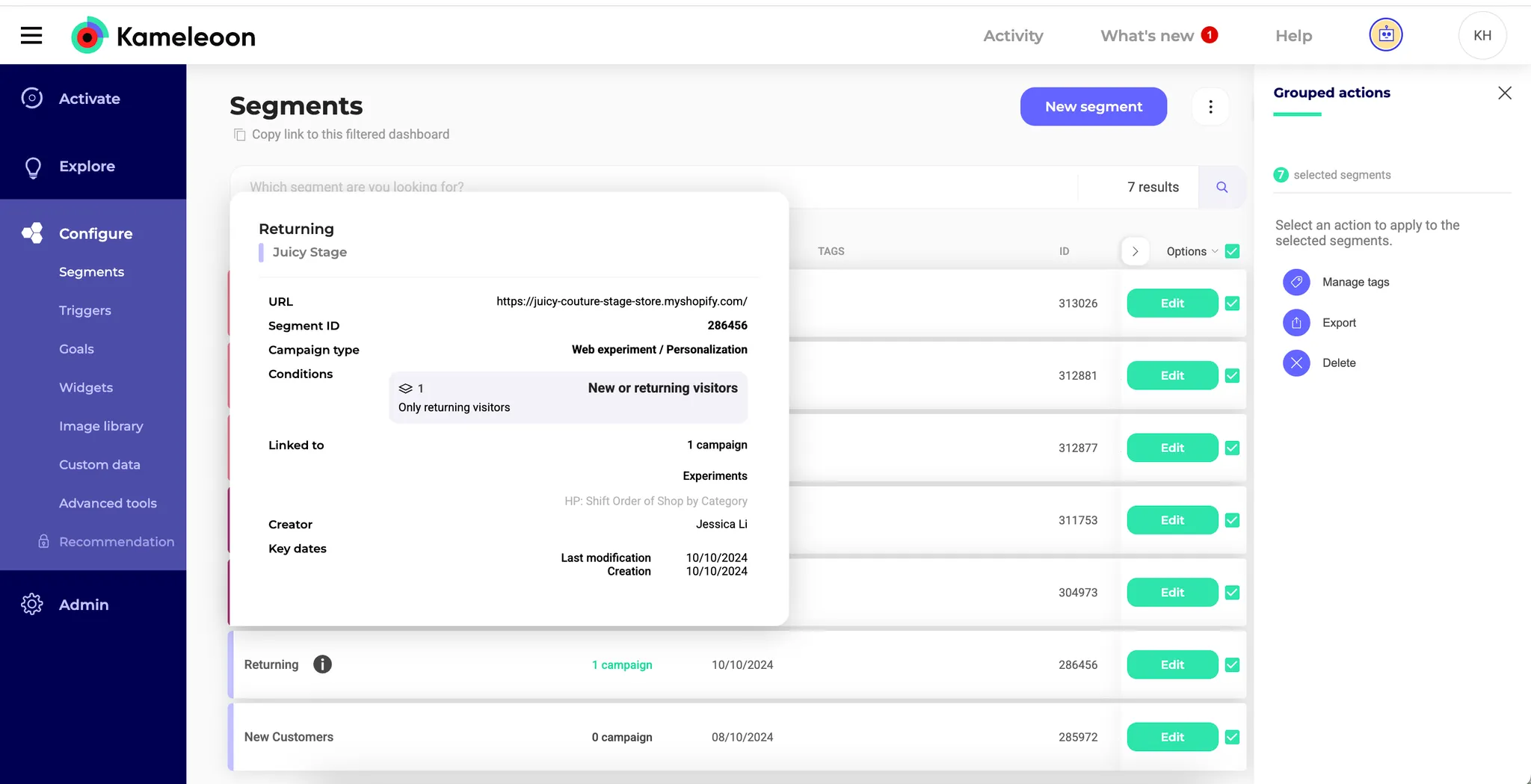Click the AI assistant robot icon
Screen dimensions: 1531x784
point(1385,35)
